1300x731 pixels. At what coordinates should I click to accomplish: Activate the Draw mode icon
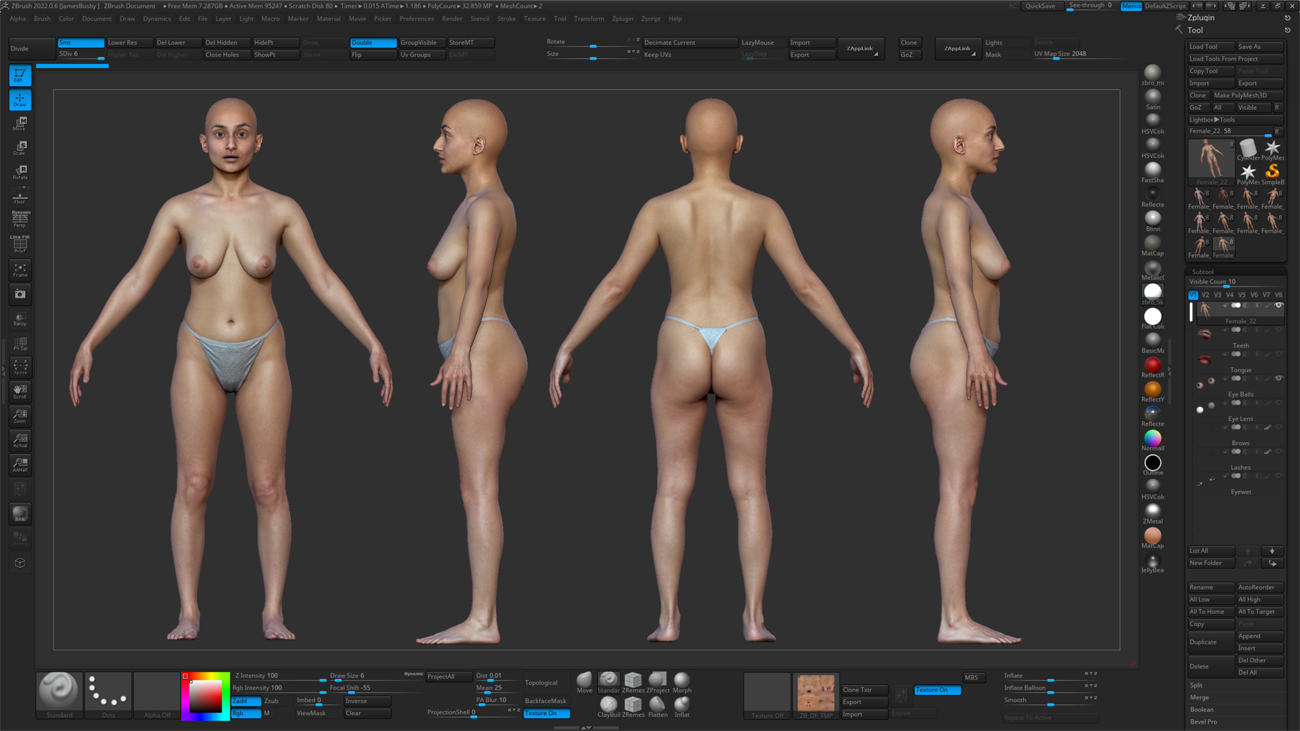(x=19, y=99)
